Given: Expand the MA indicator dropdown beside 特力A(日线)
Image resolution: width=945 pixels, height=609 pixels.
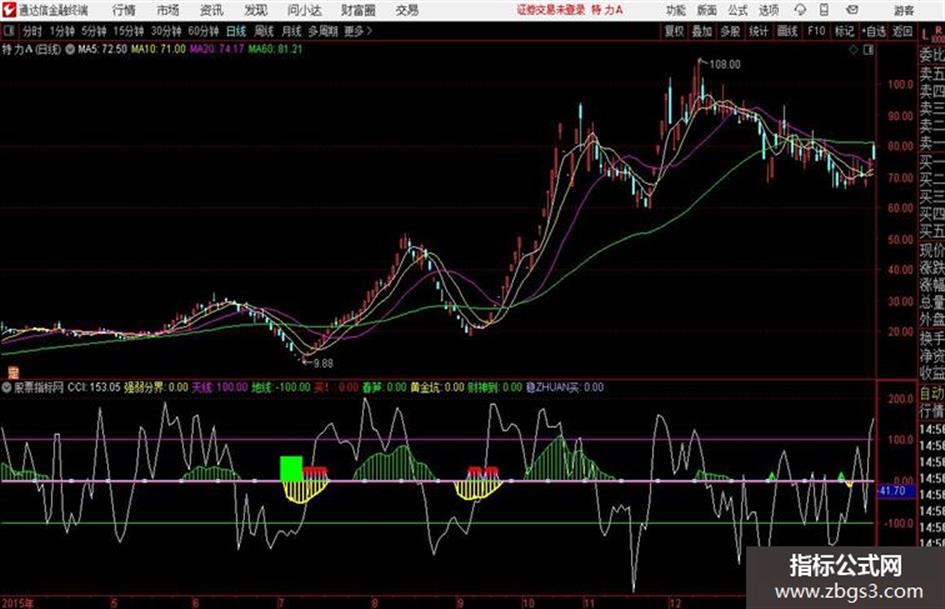Looking at the screenshot, I should click(70, 49).
